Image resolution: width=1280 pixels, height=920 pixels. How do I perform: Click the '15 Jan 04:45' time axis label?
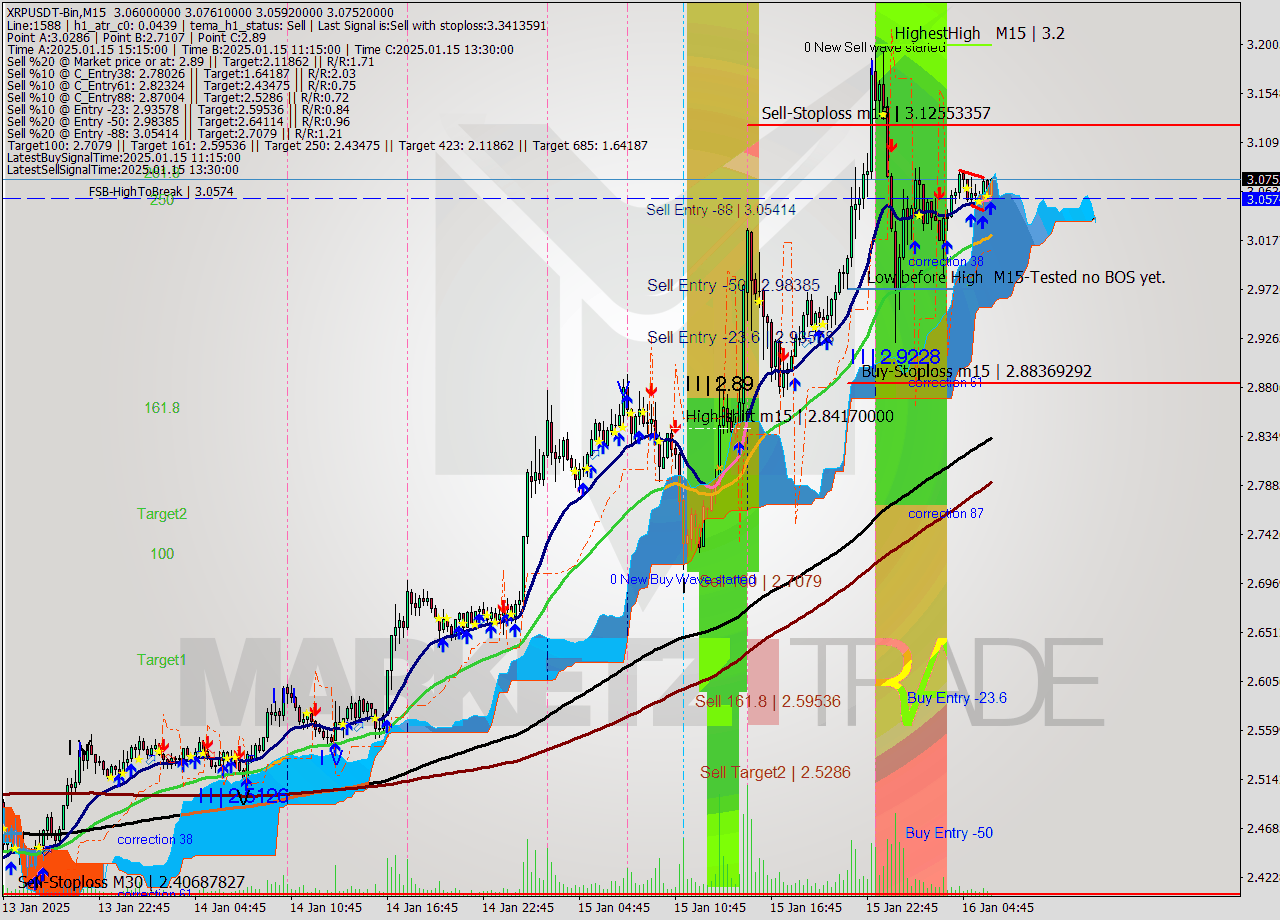[x=614, y=908]
